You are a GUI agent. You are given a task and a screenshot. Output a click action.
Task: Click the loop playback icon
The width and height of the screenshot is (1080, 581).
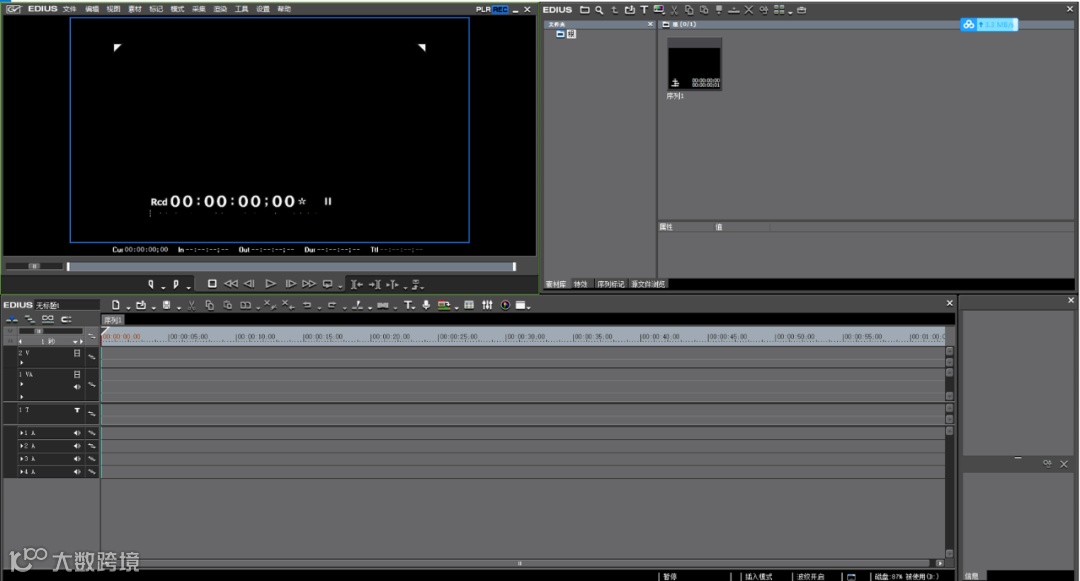[328, 284]
